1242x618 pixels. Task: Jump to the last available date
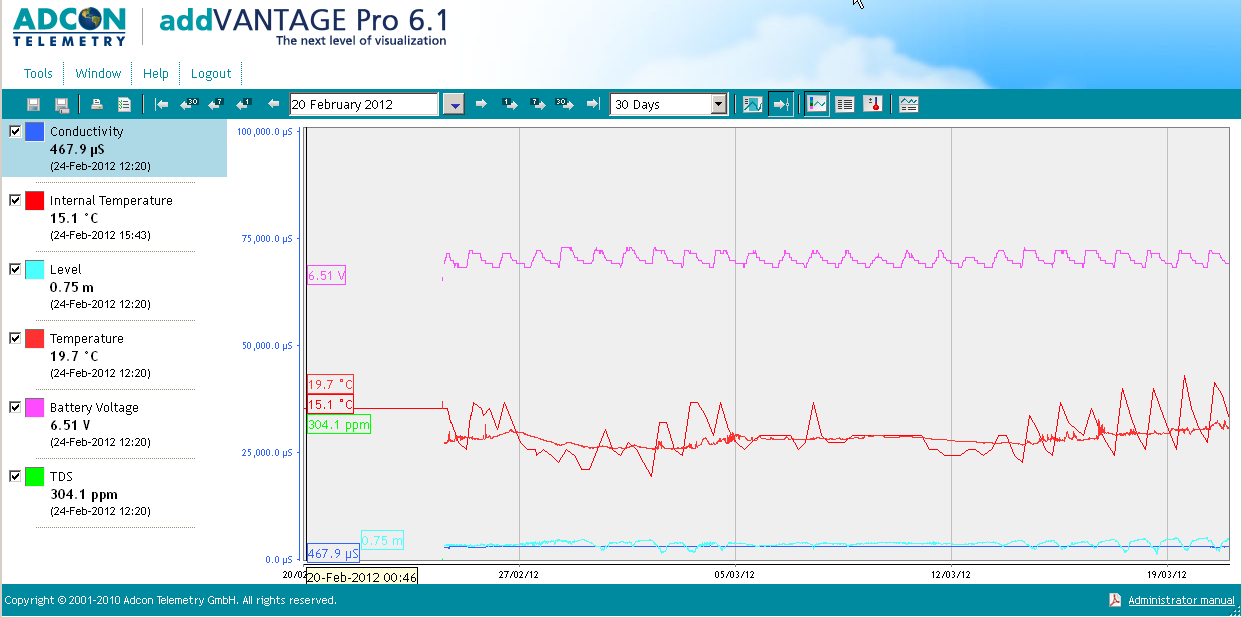[x=593, y=104]
